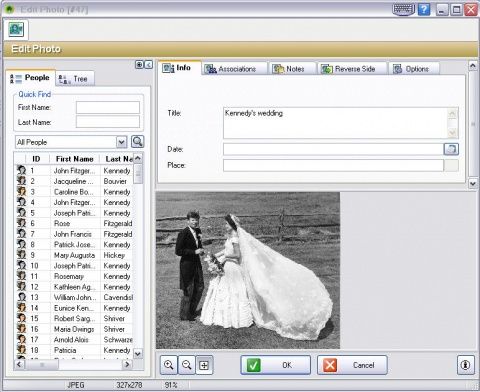Click the zoom in magnifier button
480x392 pixels.
click(x=169, y=365)
